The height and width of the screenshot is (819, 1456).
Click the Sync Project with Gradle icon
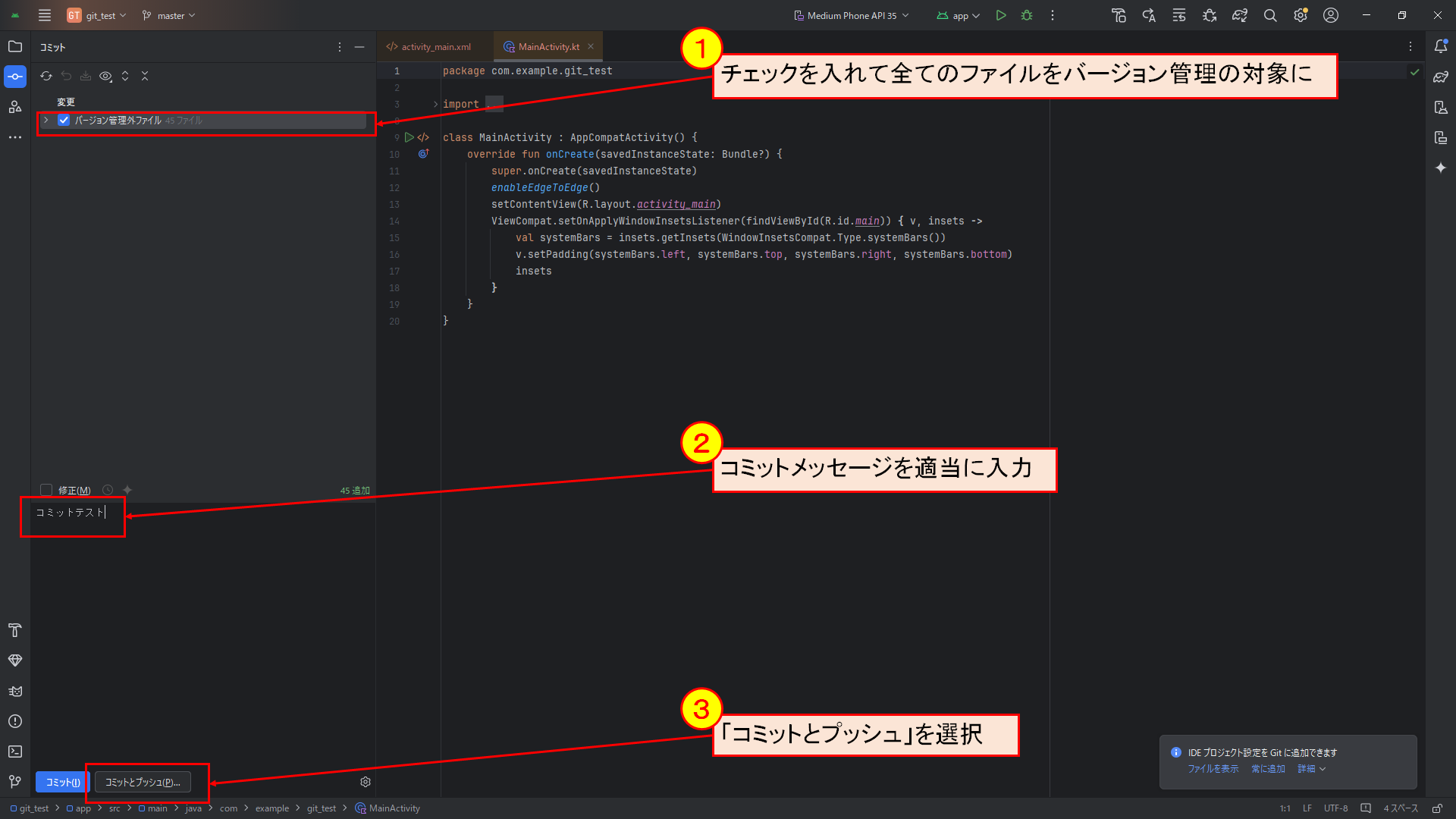[1240, 15]
